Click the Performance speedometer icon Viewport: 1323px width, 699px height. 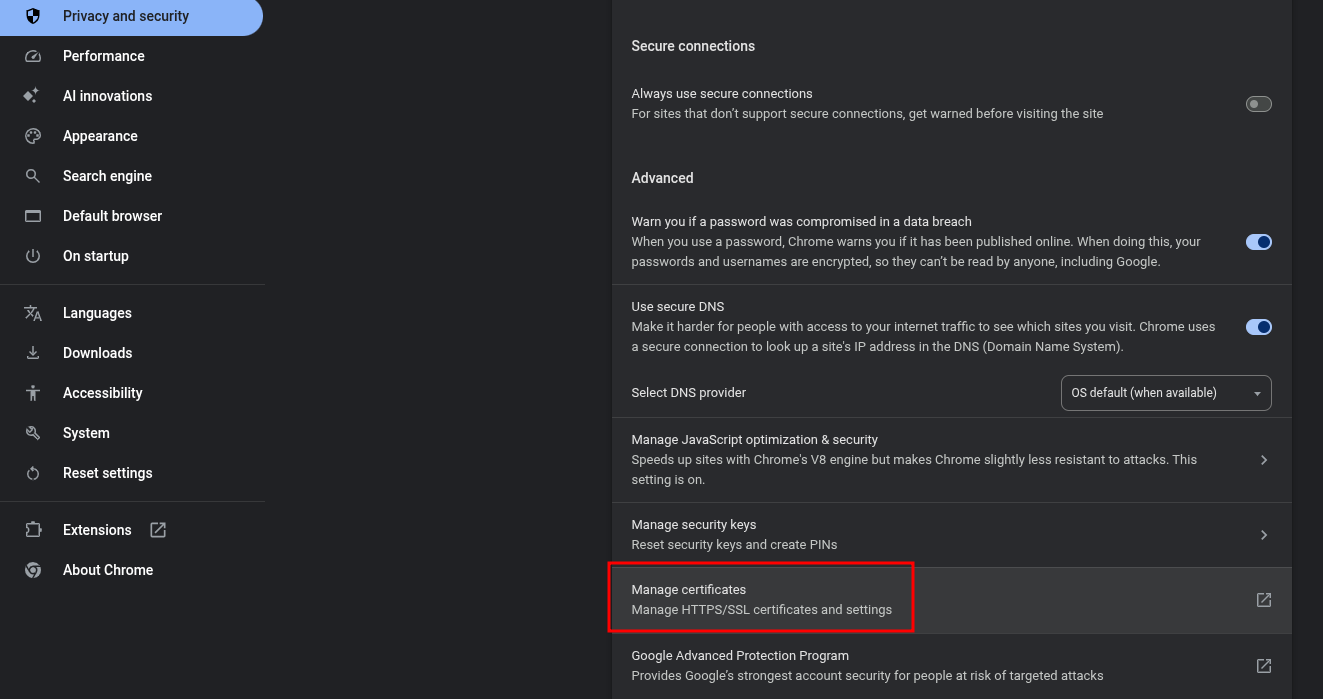click(33, 56)
